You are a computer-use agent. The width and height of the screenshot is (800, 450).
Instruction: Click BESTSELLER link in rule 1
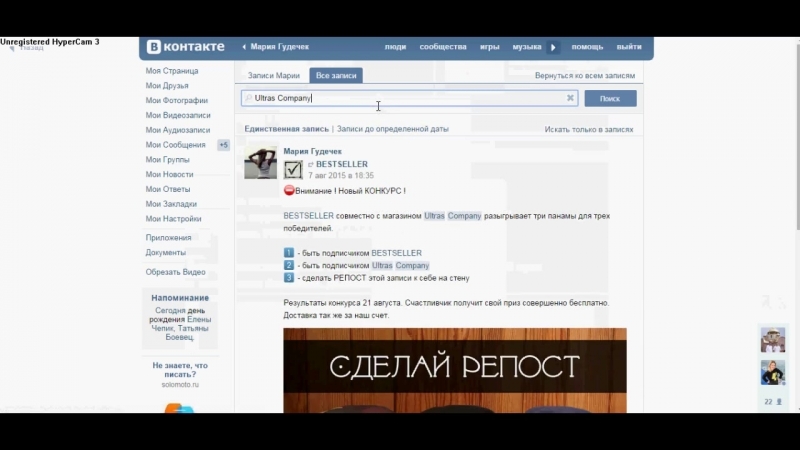pos(396,253)
